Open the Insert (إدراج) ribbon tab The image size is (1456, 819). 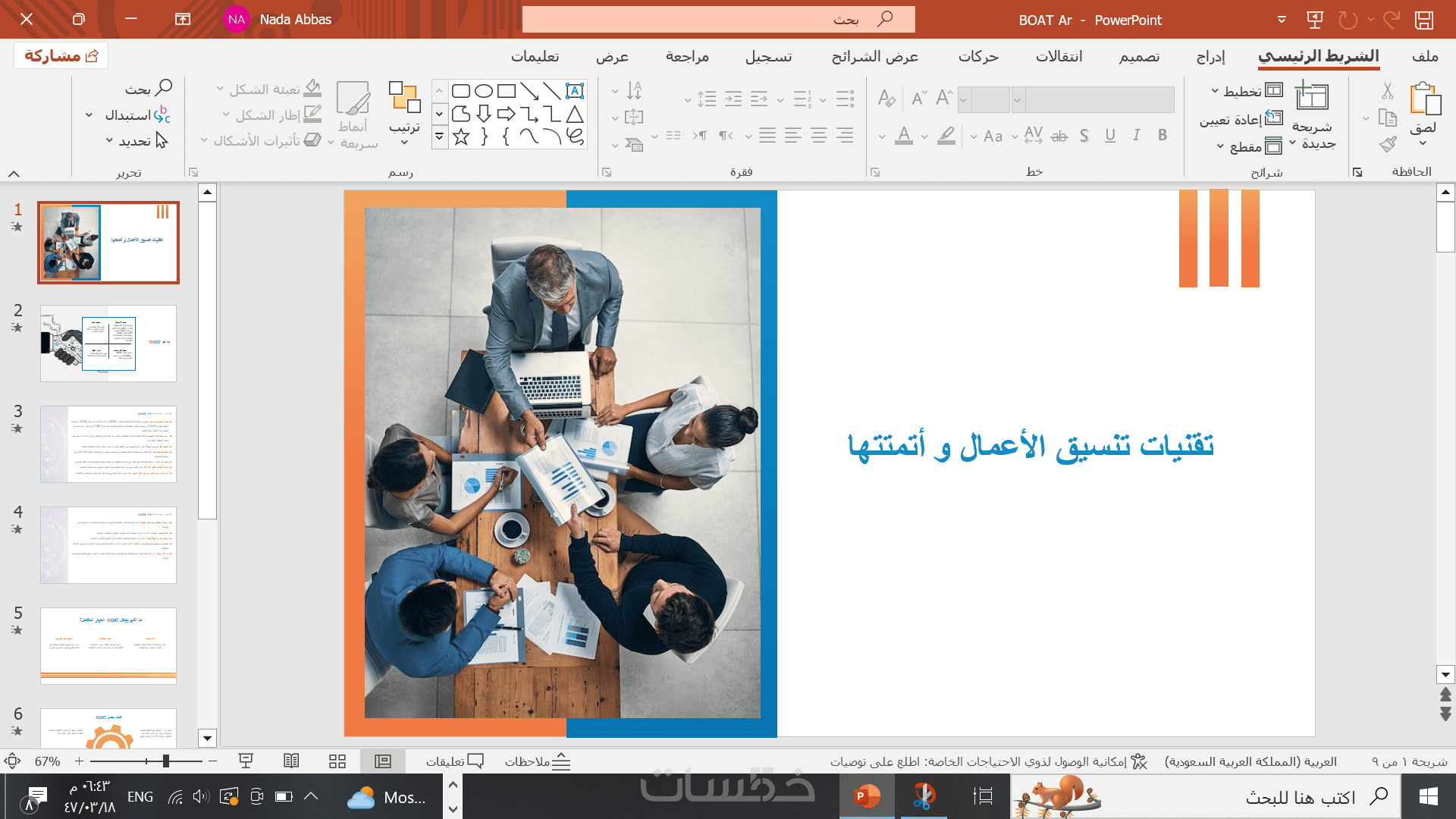1210,57
